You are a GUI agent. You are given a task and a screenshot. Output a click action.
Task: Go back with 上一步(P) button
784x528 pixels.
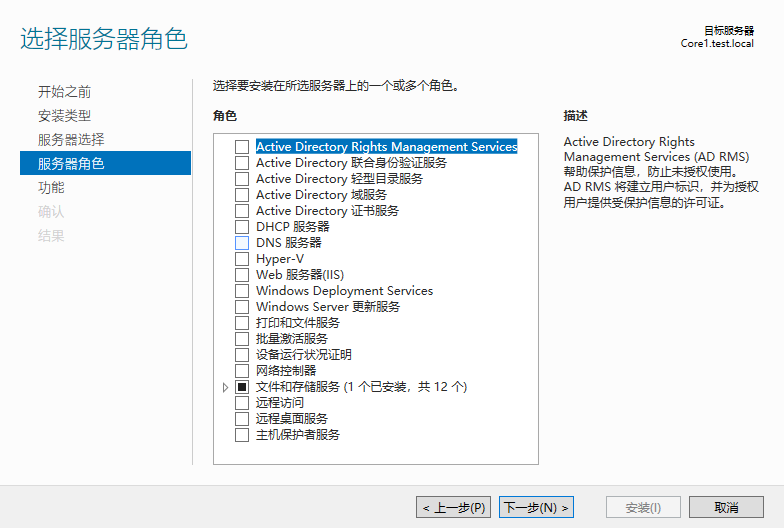pyautogui.click(x=454, y=508)
